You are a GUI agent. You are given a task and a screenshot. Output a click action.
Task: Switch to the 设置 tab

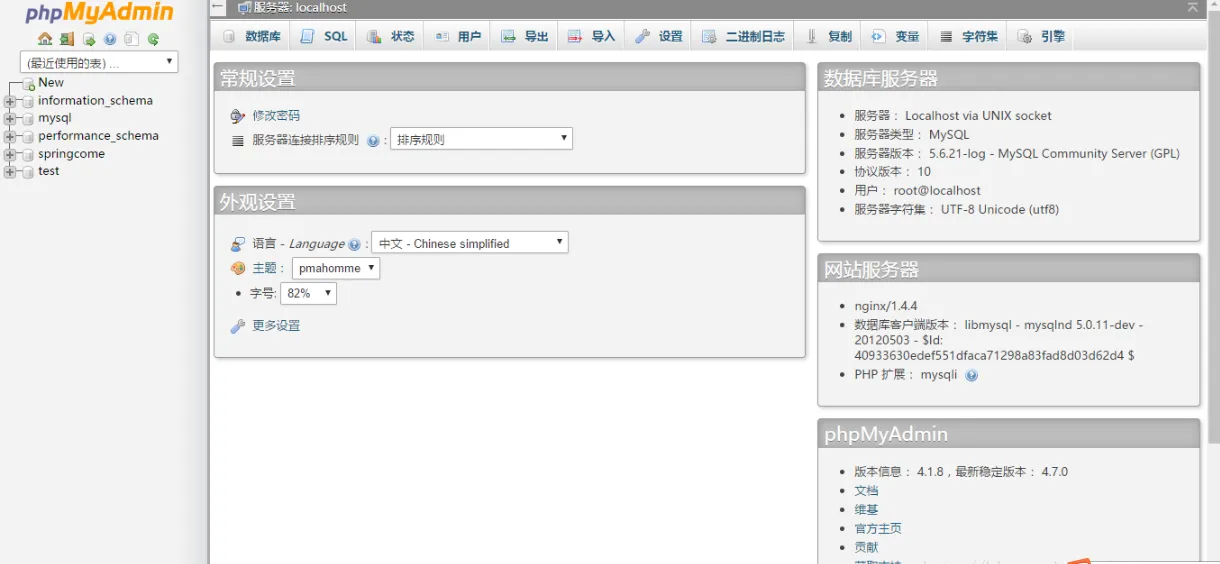click(659, 36)
